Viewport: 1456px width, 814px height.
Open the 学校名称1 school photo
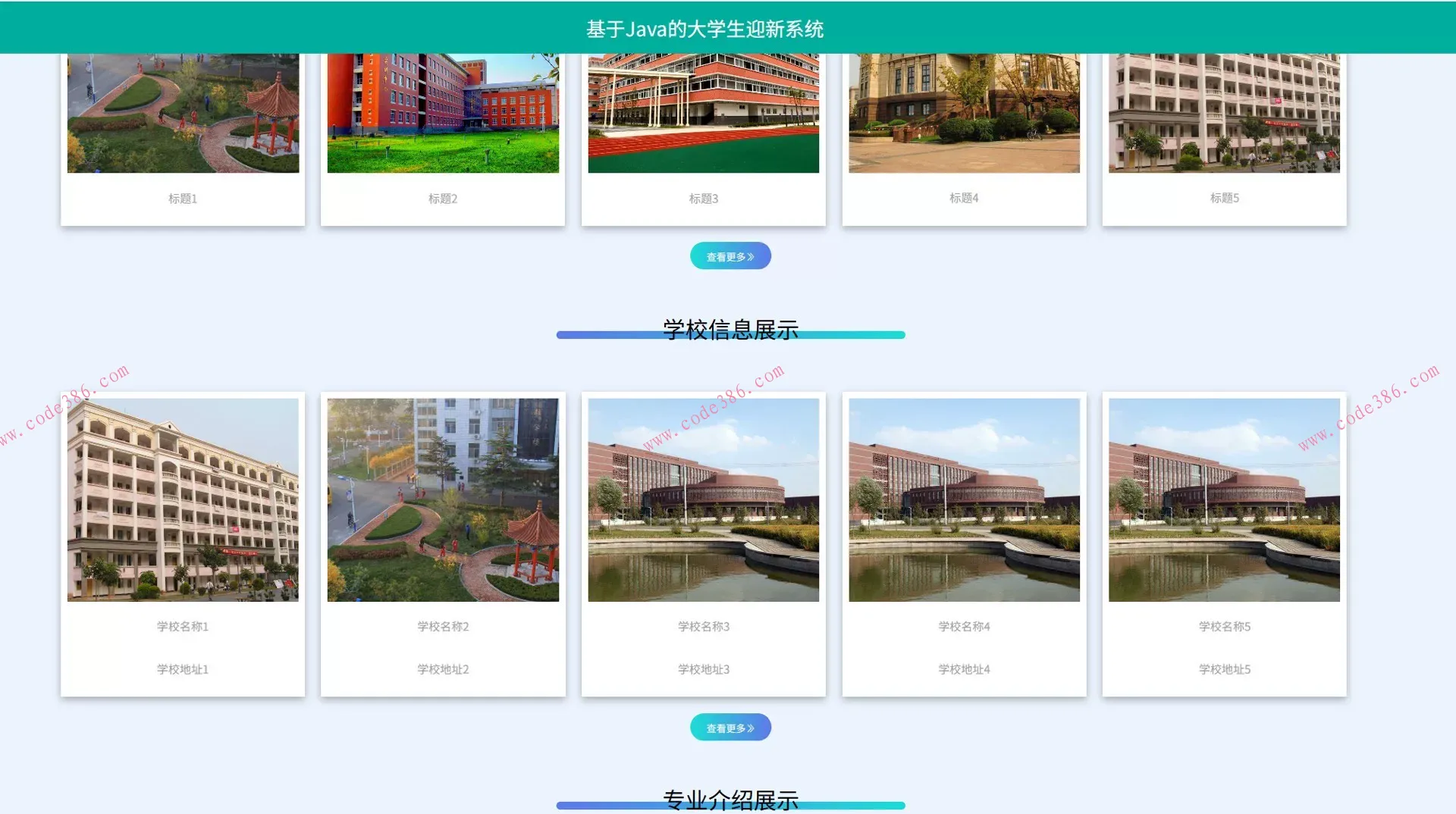[x=183, y=499]
